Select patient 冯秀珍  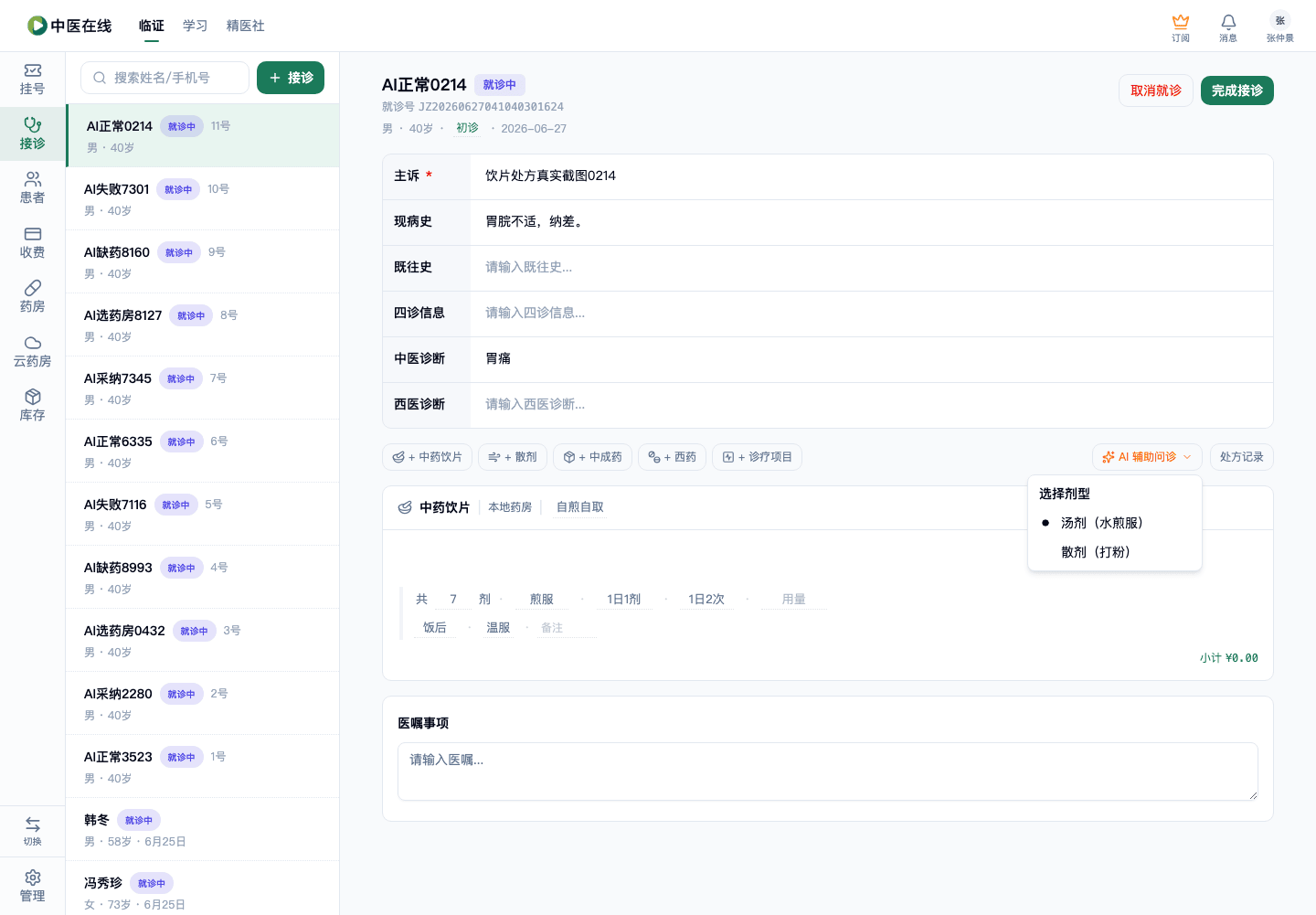(x=203, y=888)
